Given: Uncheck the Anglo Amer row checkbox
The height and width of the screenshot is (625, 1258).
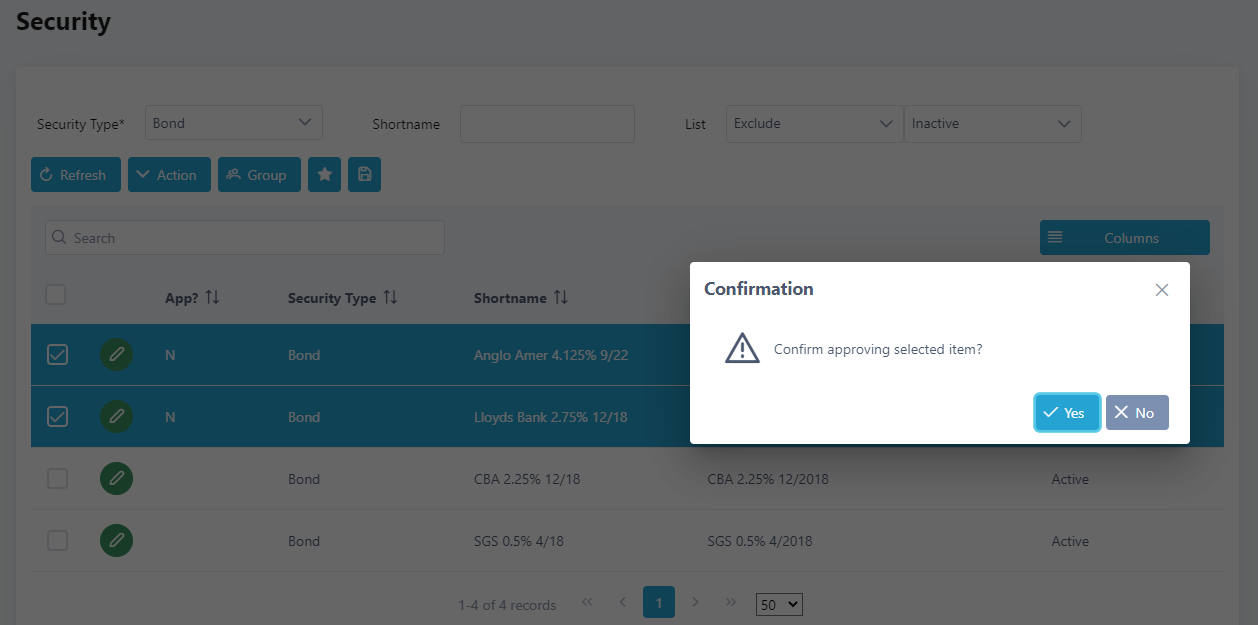Looking at the screenshot, I should click(58, 355).
